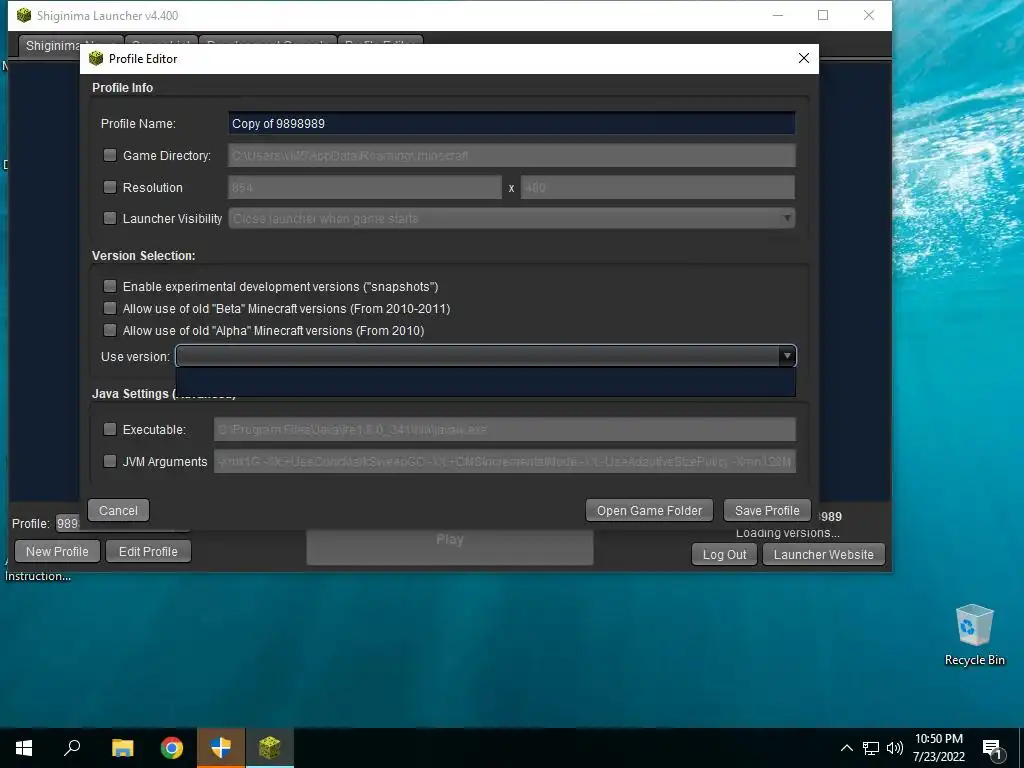Switch to the Shiginima News tab

click(x=51, y=46)
